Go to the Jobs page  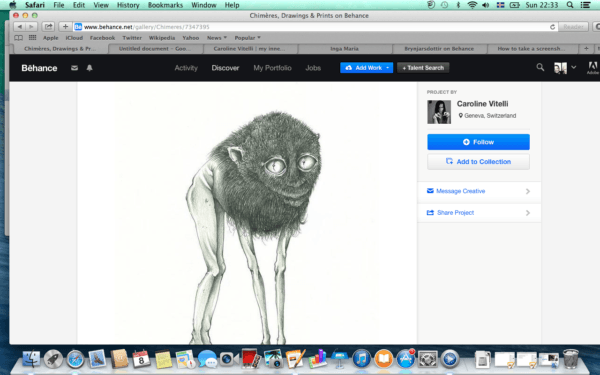313,68
